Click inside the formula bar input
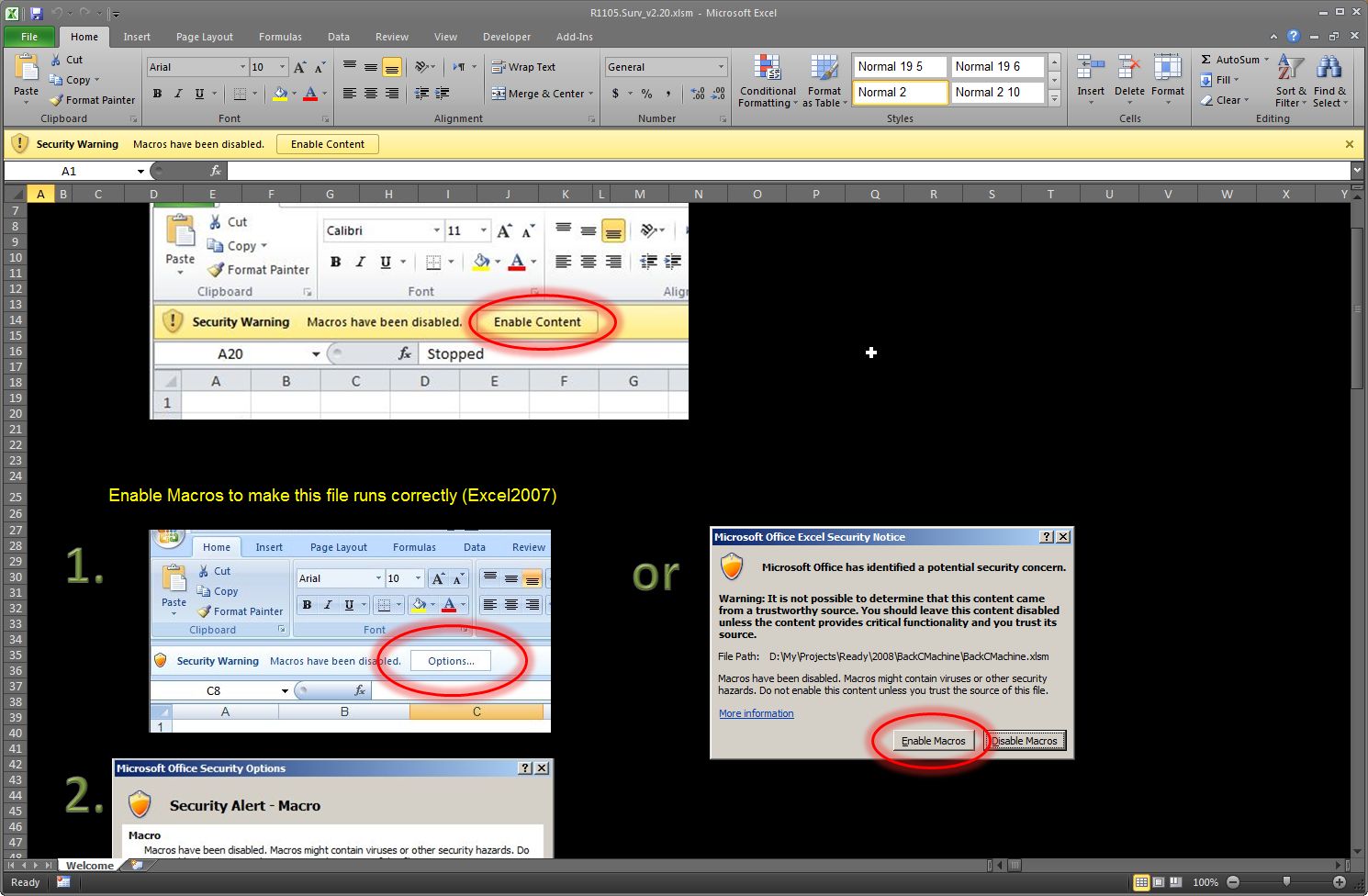The width and height of the screenshot is (1368, 896). [789, 171]
